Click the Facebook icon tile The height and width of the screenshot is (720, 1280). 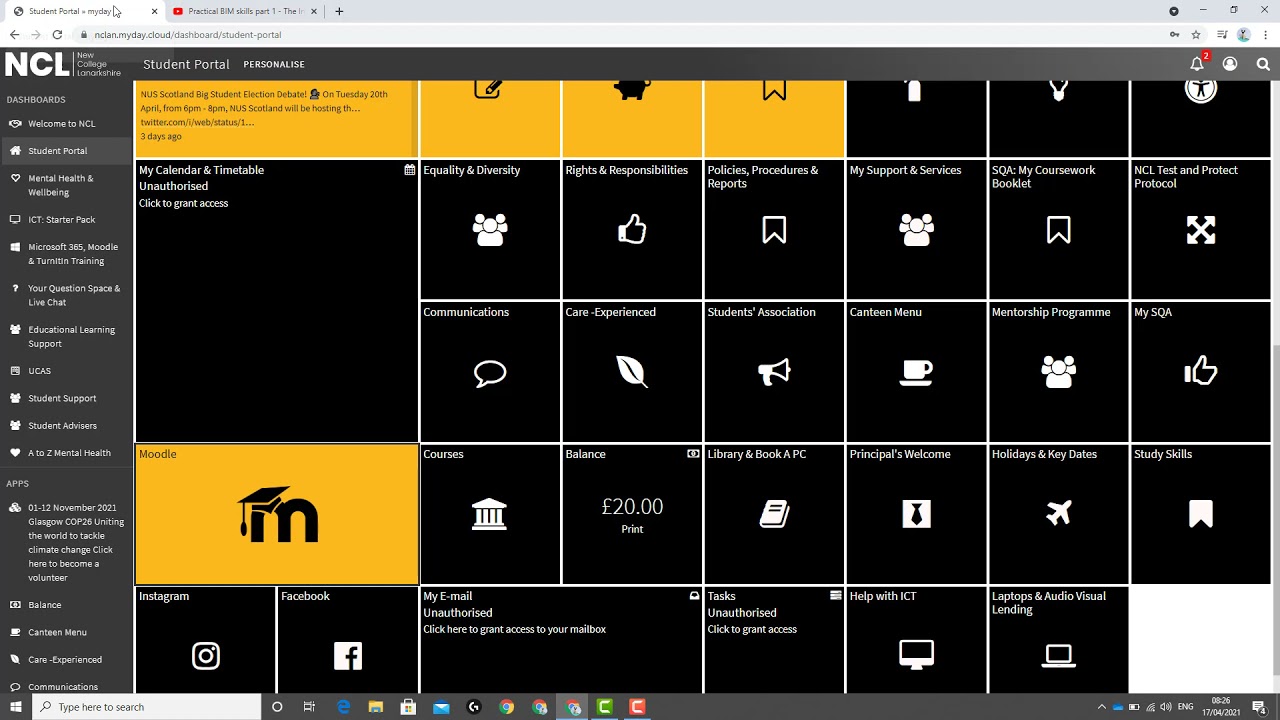347,640
